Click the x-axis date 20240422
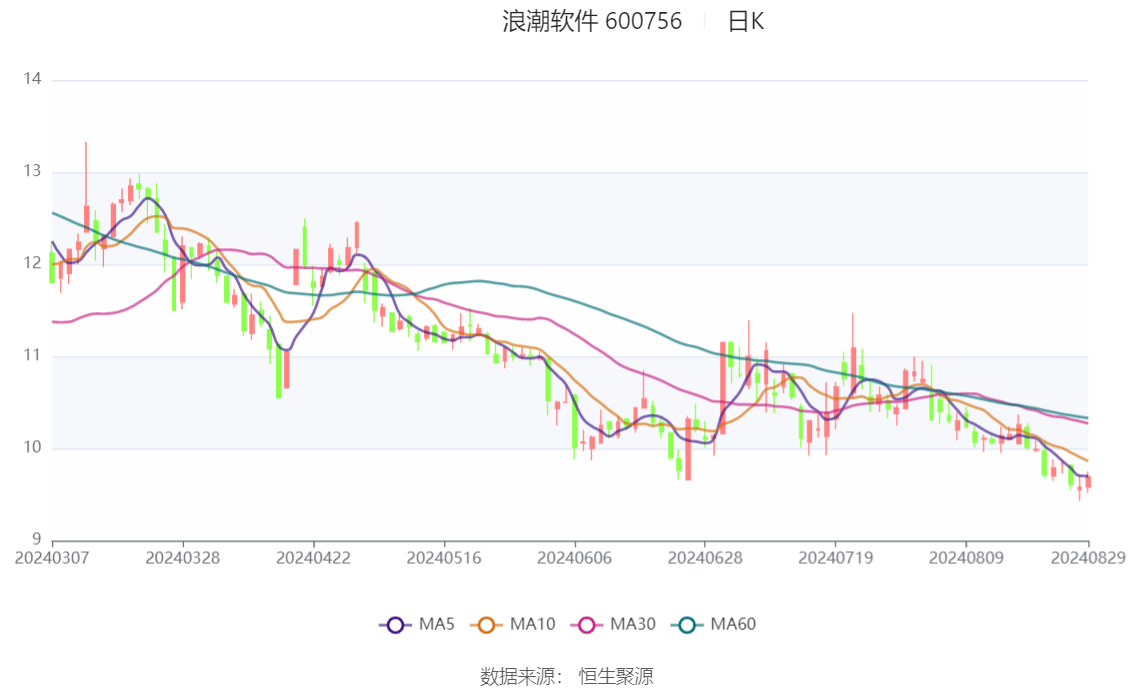Screen dimensions: 1134x689 pyautogui.click(x=313, y=558)
